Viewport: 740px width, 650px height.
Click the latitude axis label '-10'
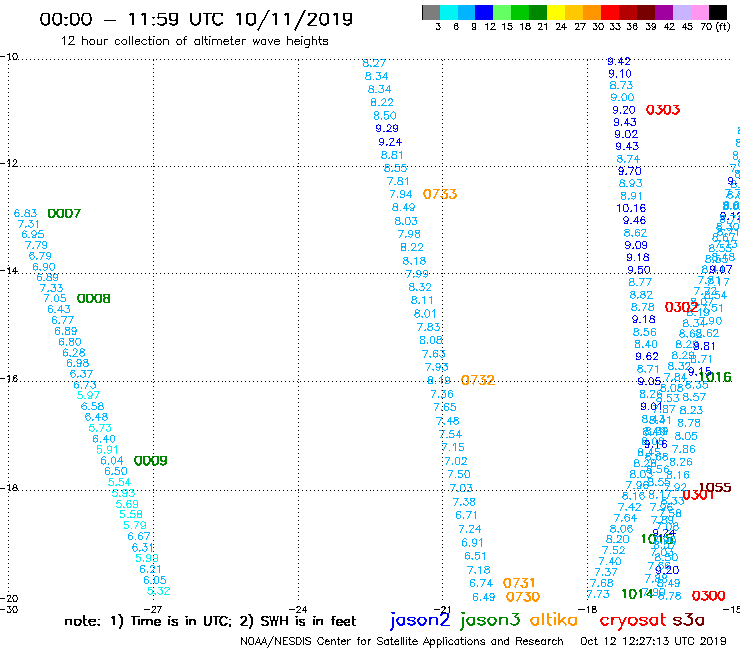(9, 57)
